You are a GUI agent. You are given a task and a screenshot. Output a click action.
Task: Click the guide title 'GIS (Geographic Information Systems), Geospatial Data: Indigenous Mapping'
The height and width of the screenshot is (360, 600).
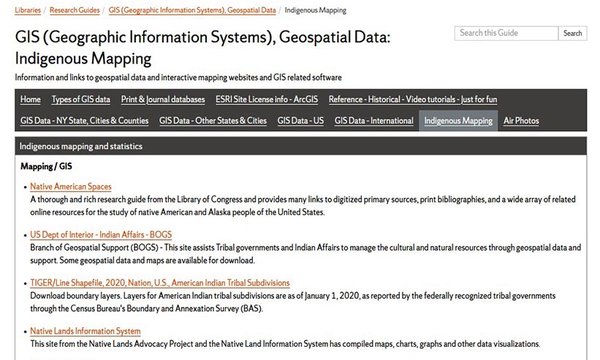[203, 48]
